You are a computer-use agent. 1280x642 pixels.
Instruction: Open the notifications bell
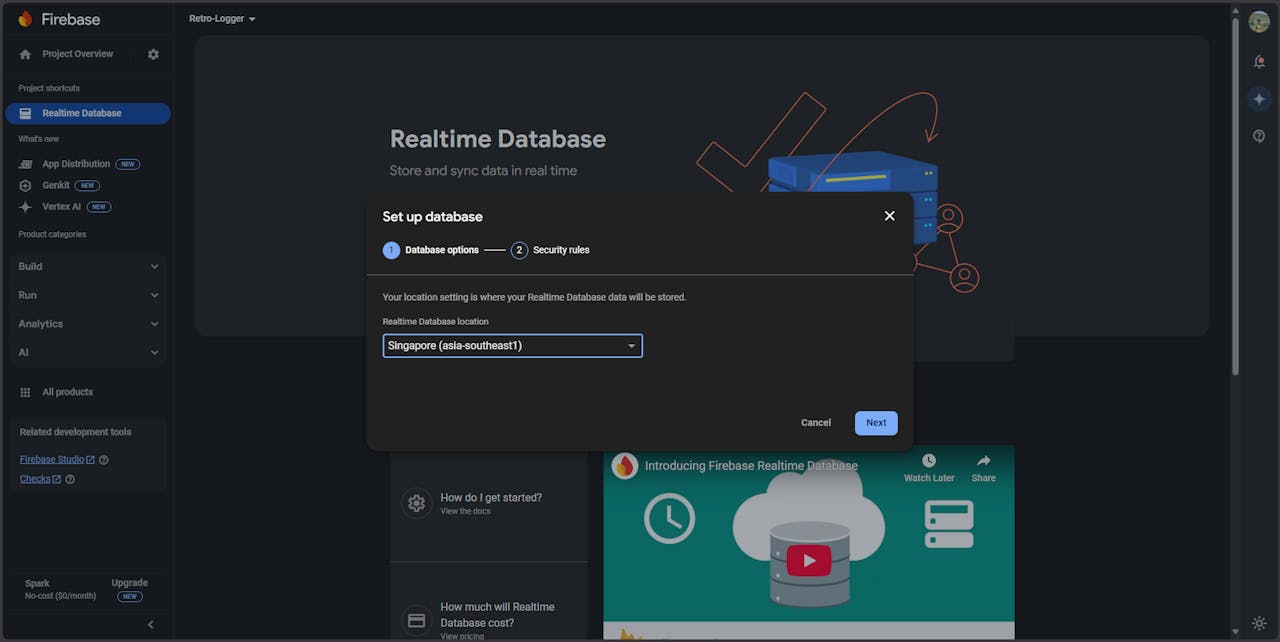(x=1259, y=62)
